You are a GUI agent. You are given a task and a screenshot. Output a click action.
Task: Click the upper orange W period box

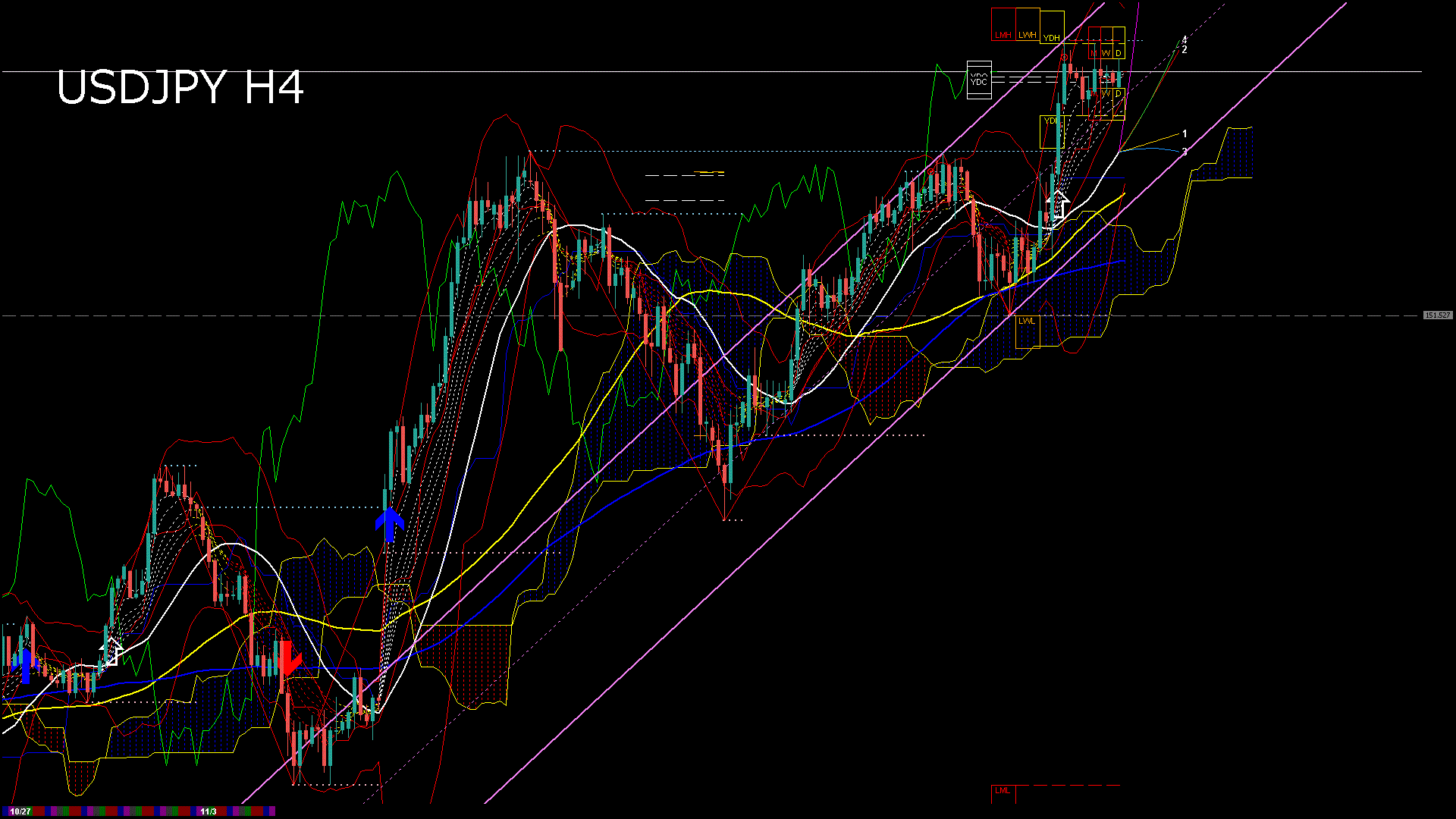coord(1106,53)
